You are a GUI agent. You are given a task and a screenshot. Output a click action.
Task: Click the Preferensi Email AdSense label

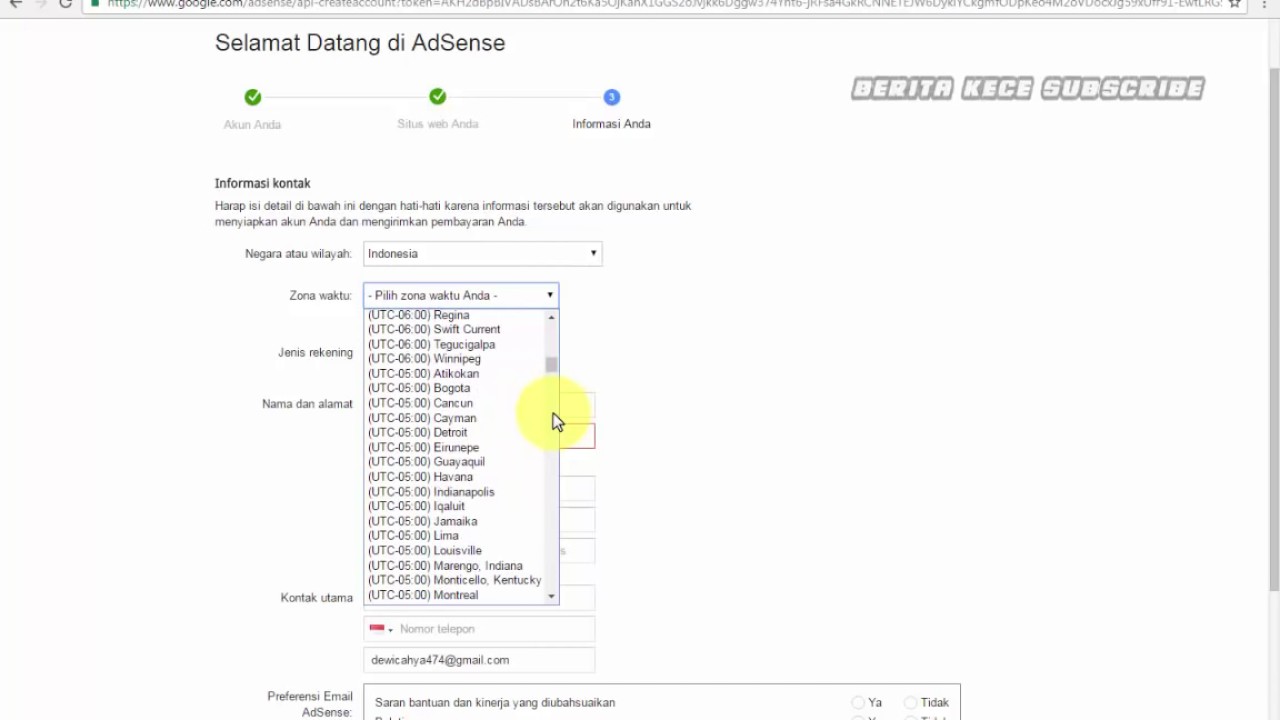point(310,704)
